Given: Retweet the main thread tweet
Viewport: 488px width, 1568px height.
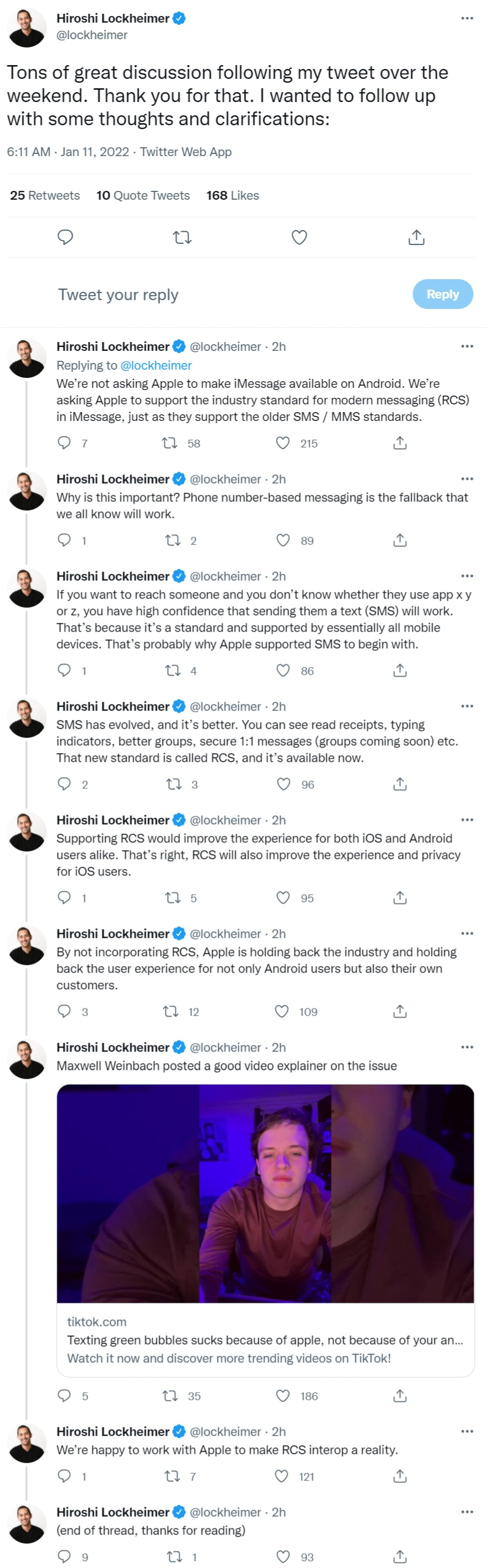Looking at the screenshot, I should [182, 237].
